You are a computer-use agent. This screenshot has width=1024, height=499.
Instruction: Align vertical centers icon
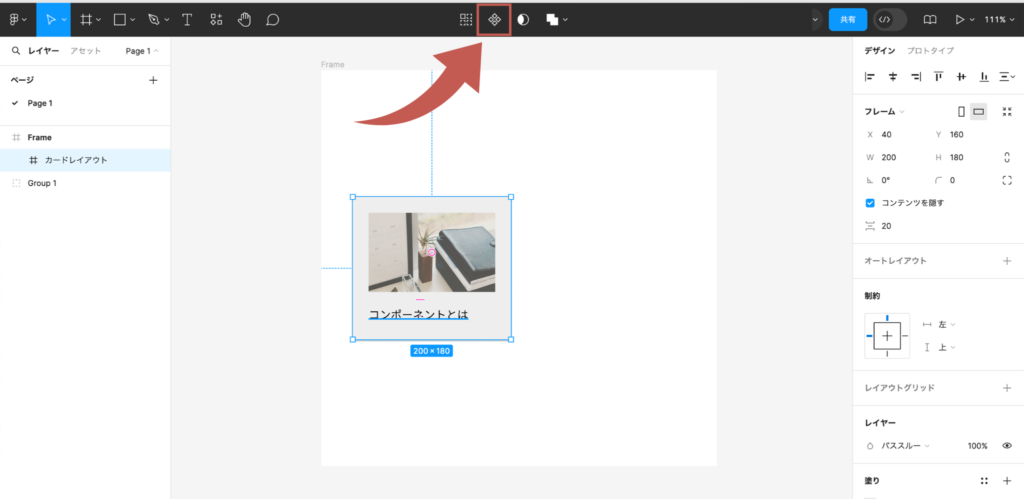(x=961, y=76)
